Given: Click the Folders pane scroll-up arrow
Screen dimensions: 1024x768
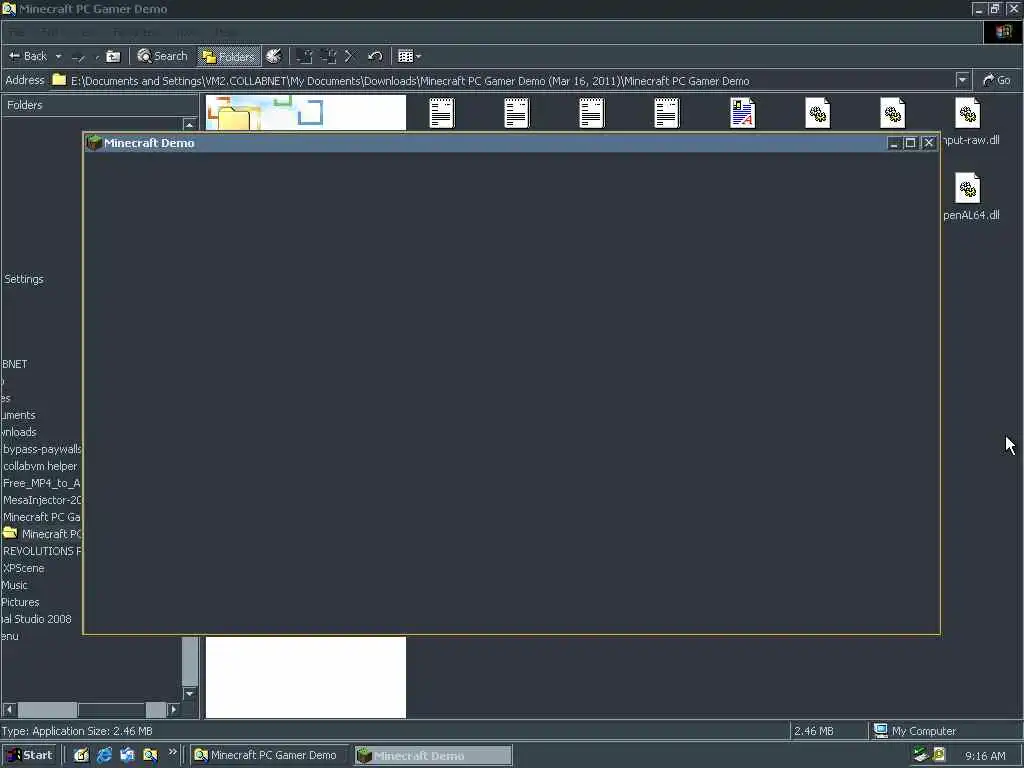Looking at the screenshot, I should coord(189,124).
